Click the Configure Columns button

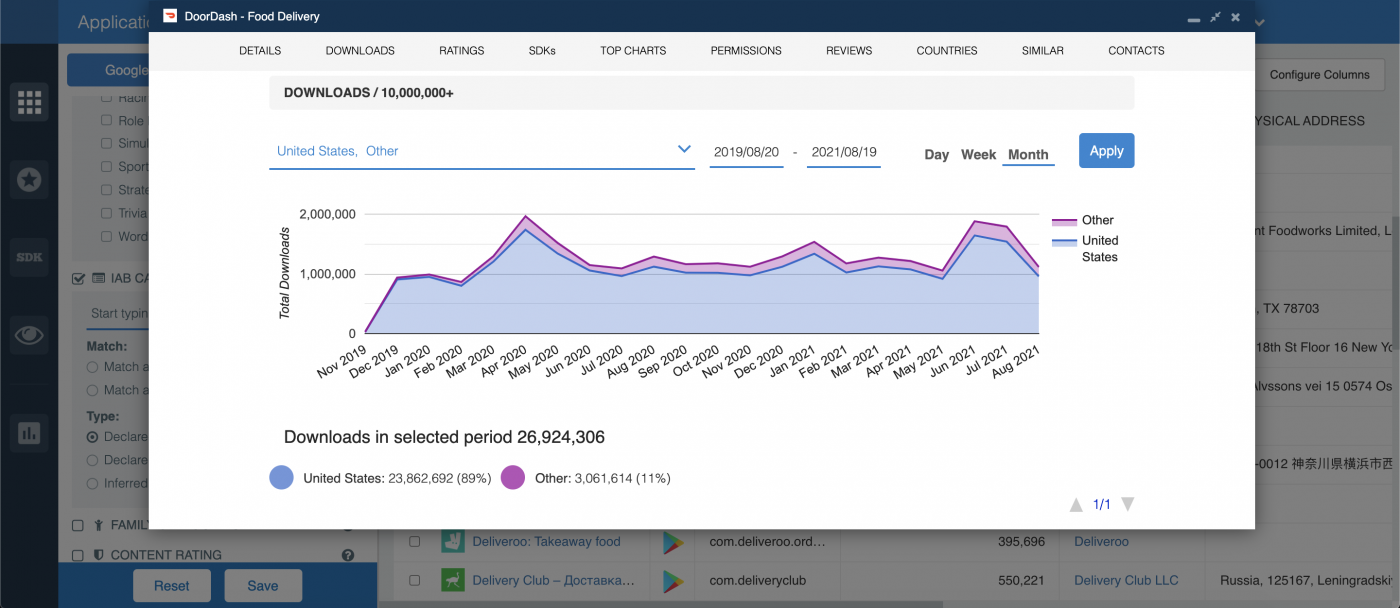tap(1320, 75)
